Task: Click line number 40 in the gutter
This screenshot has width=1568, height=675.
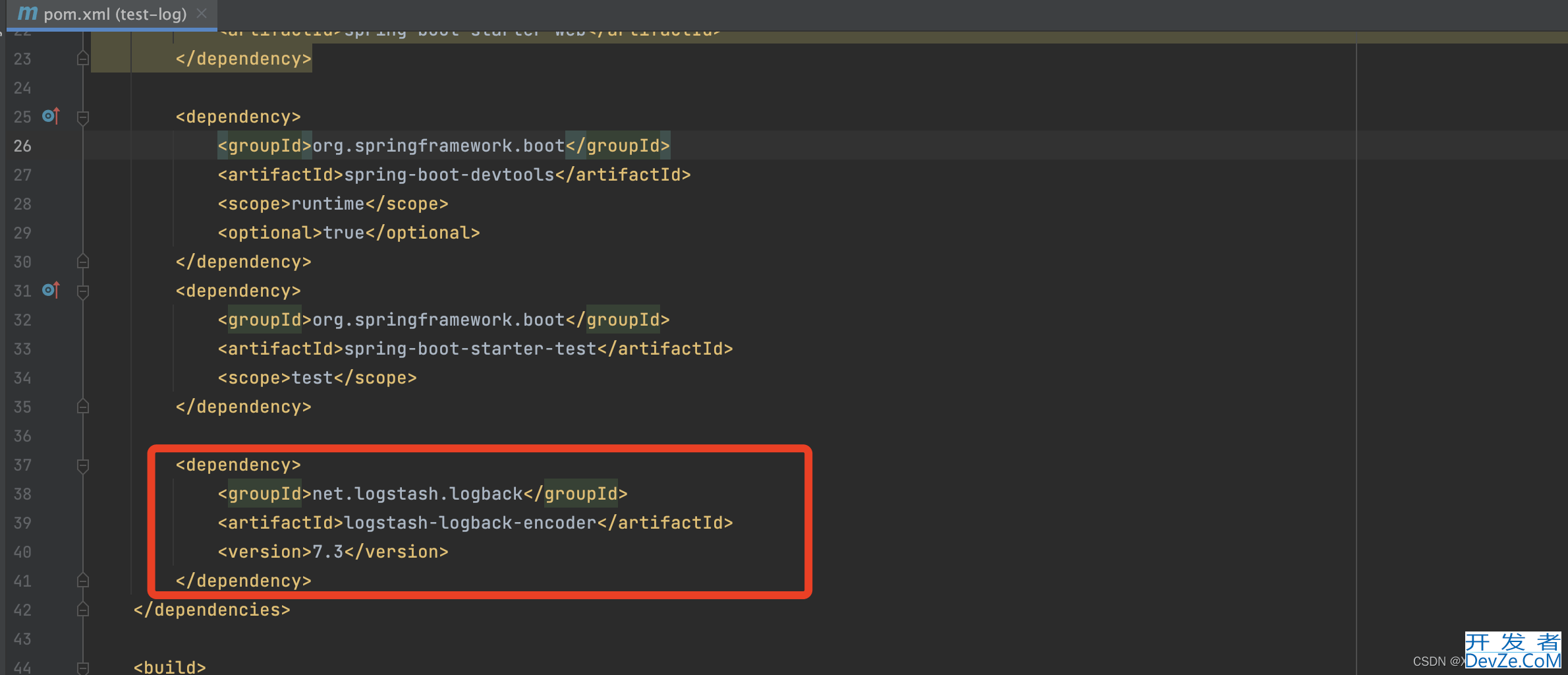Action: point(22,552)
